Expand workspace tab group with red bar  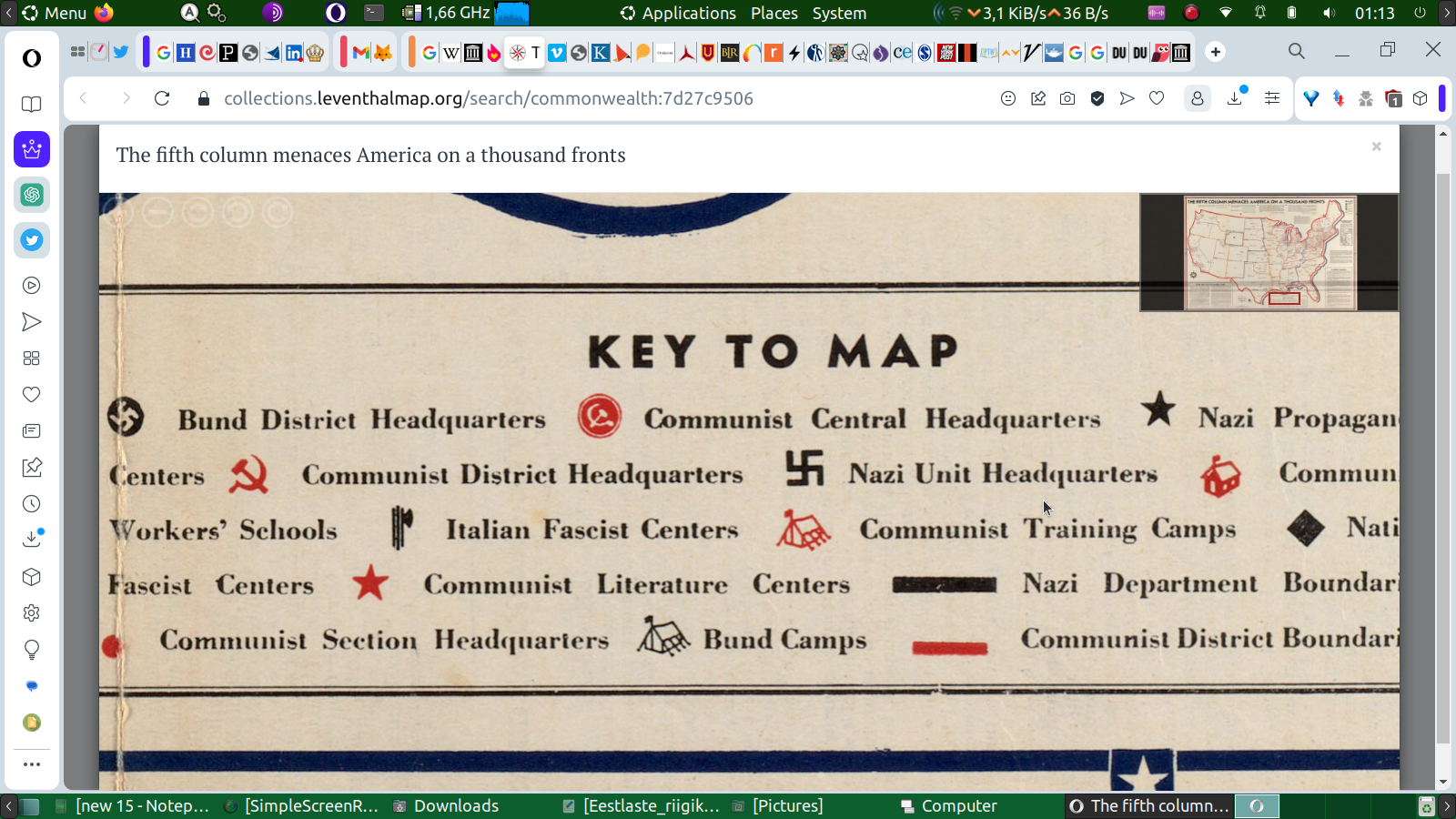tap(344, 52)
